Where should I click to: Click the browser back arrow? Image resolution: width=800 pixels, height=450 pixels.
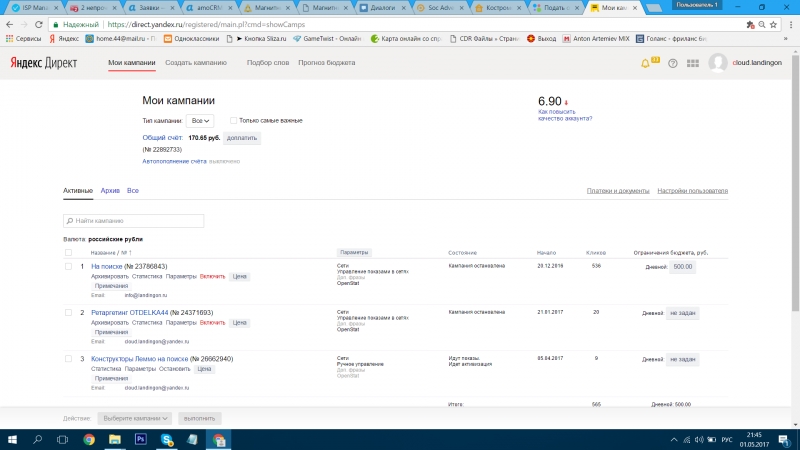click(x=10, y=24)
